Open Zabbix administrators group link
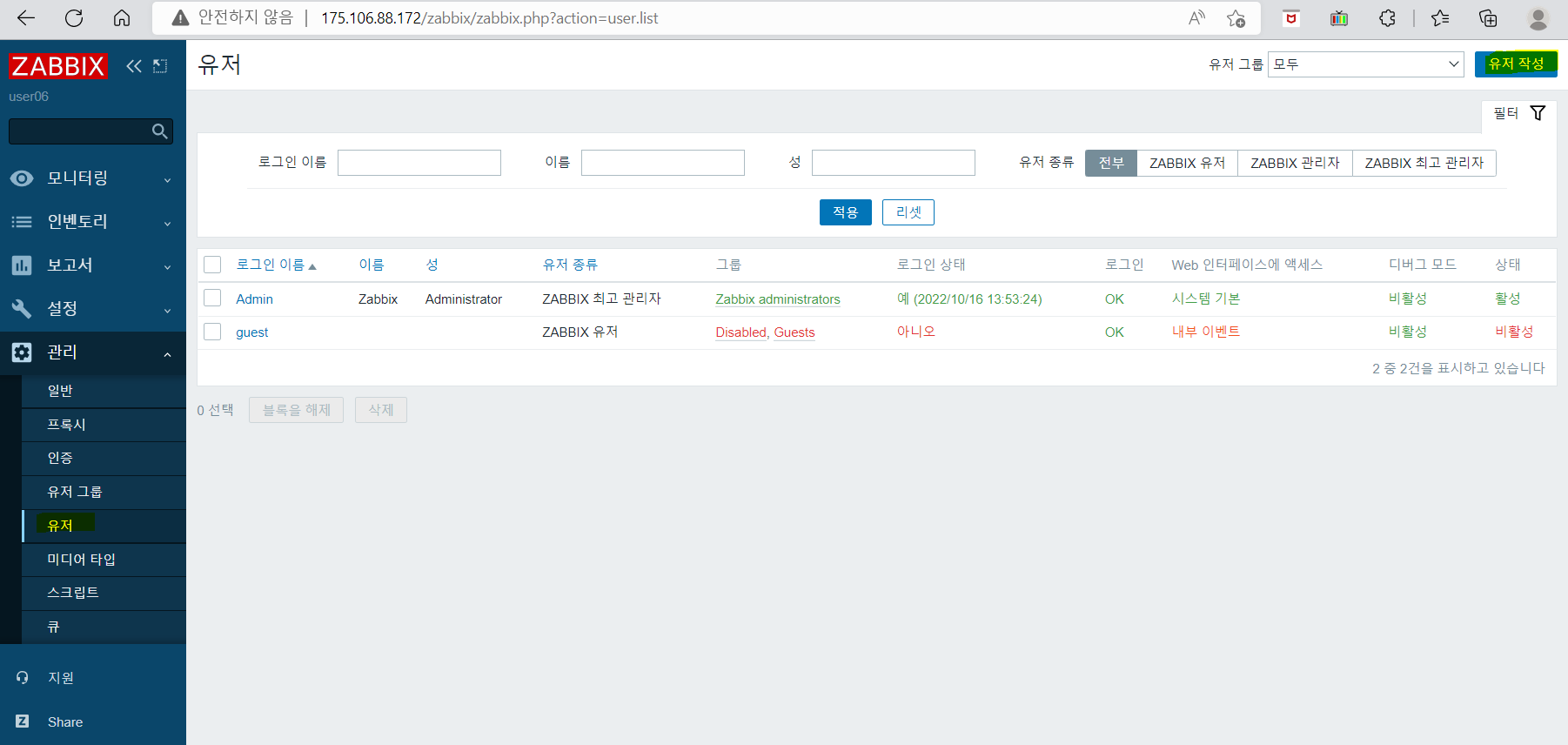This screenshot has width=1568, height=745. tap(778, 299)
